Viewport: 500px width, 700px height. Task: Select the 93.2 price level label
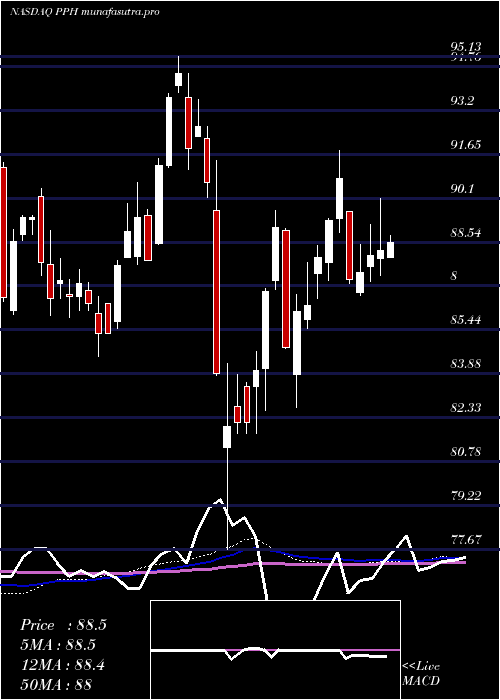pos(462,101)
